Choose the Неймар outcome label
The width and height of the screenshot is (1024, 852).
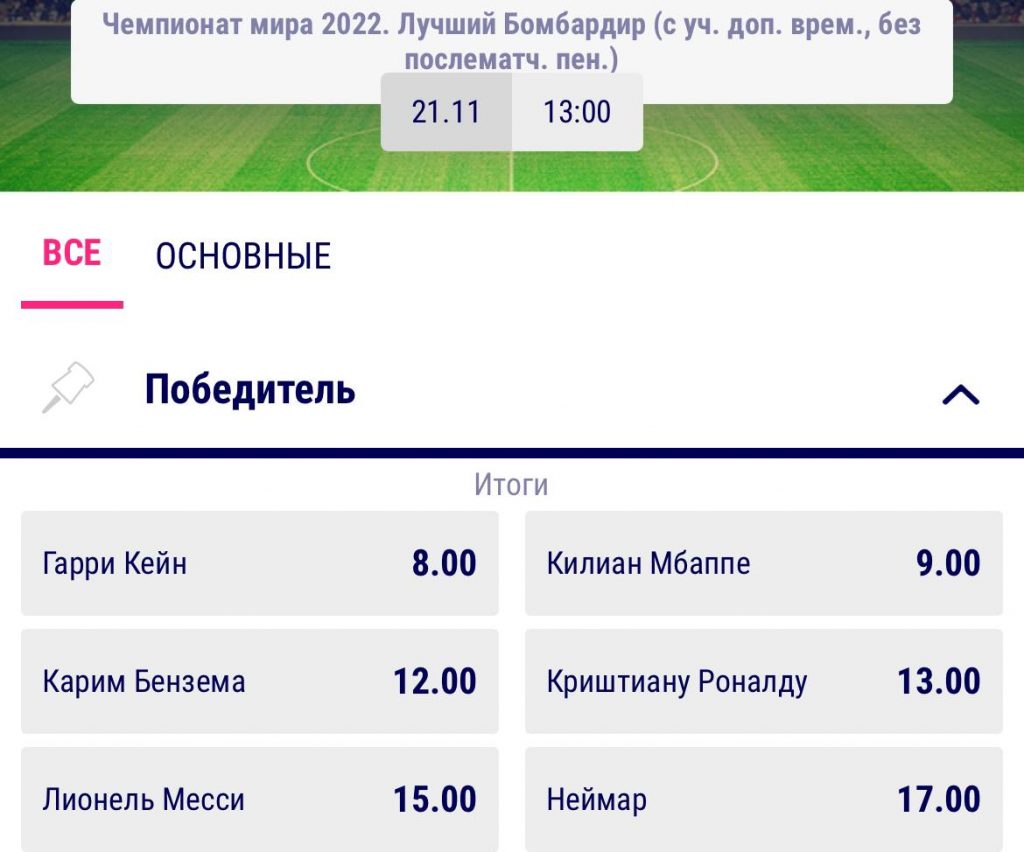(597, 800)
